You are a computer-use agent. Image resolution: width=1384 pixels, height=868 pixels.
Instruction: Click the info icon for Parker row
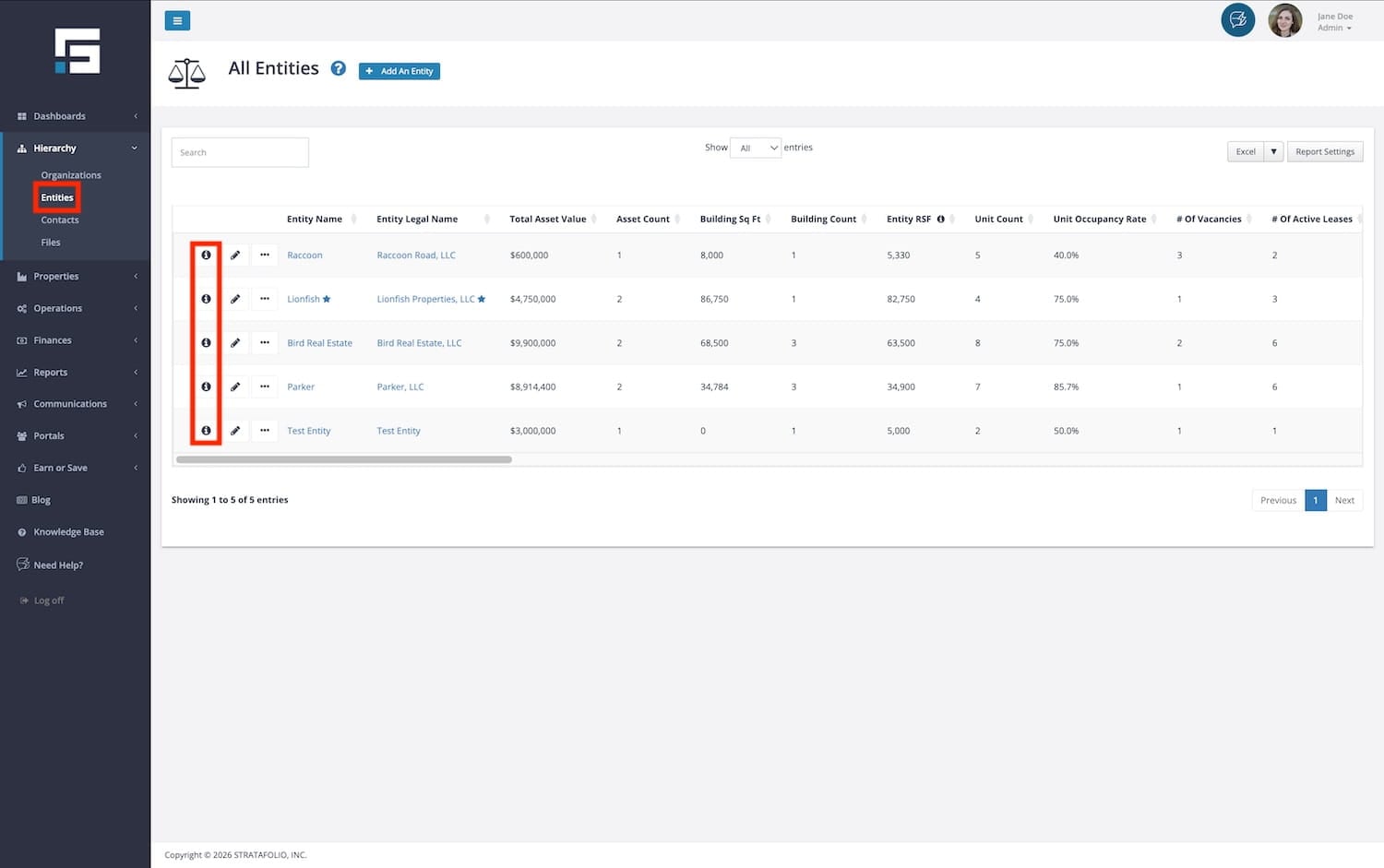pyautogui.click(x=206, y=386)
